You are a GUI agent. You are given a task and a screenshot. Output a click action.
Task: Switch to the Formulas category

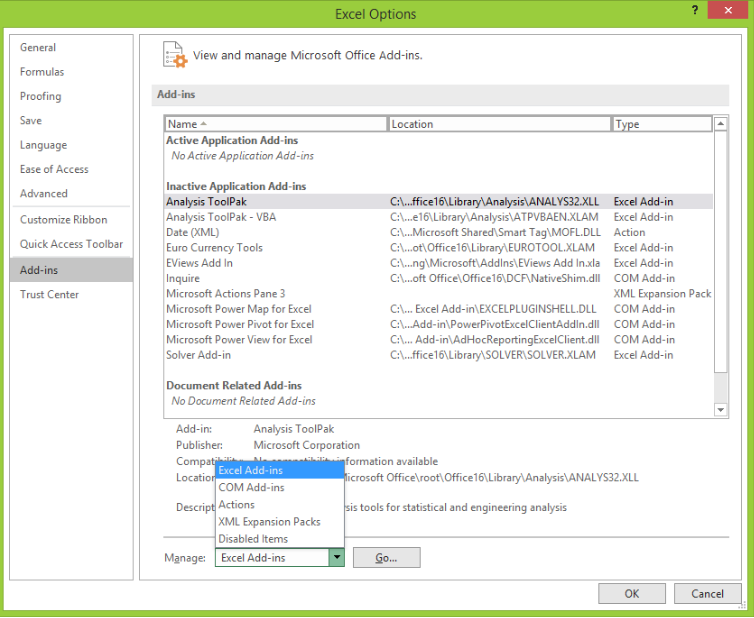click(x=71, y=72)
